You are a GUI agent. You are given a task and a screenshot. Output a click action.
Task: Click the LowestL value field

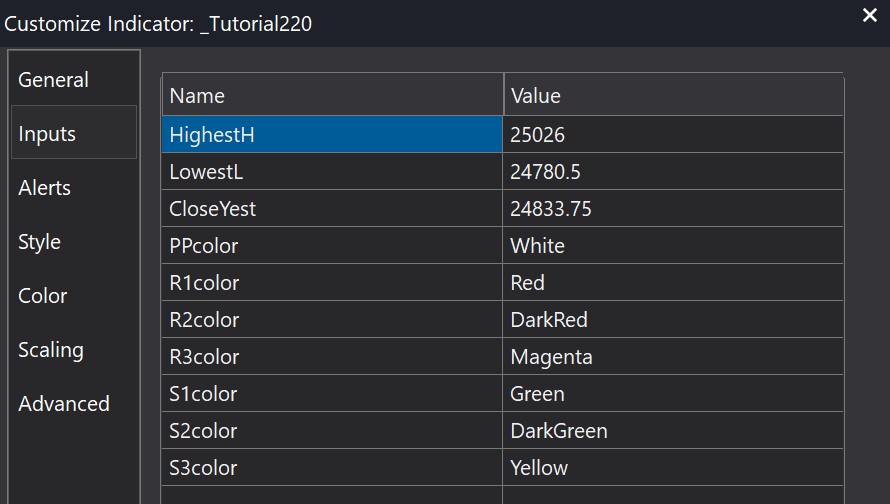pyautogui.click(x=673, y=172)
